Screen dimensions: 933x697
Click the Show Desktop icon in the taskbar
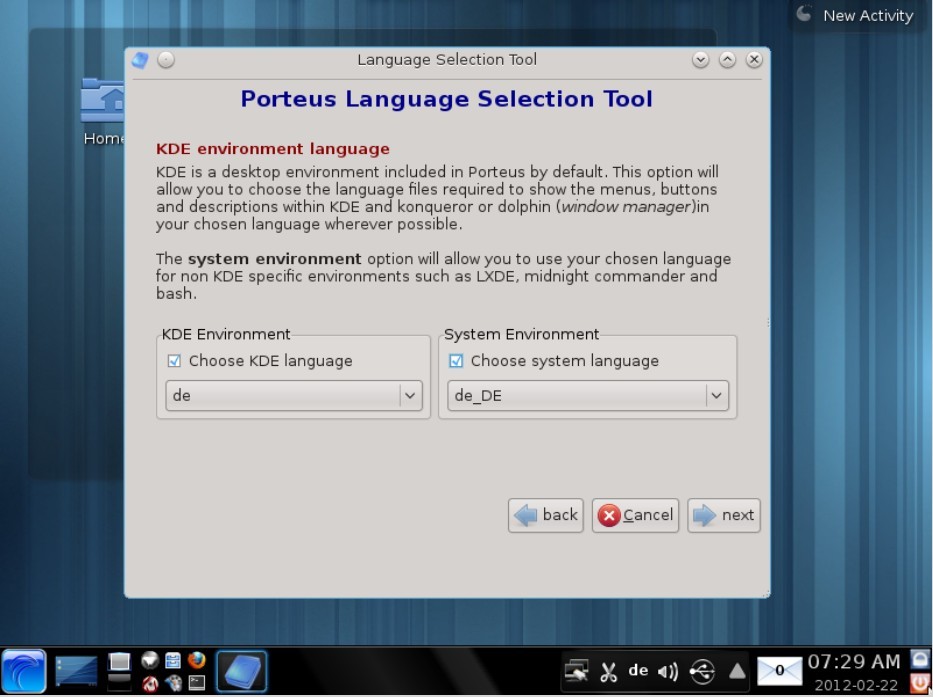point(76,671)
